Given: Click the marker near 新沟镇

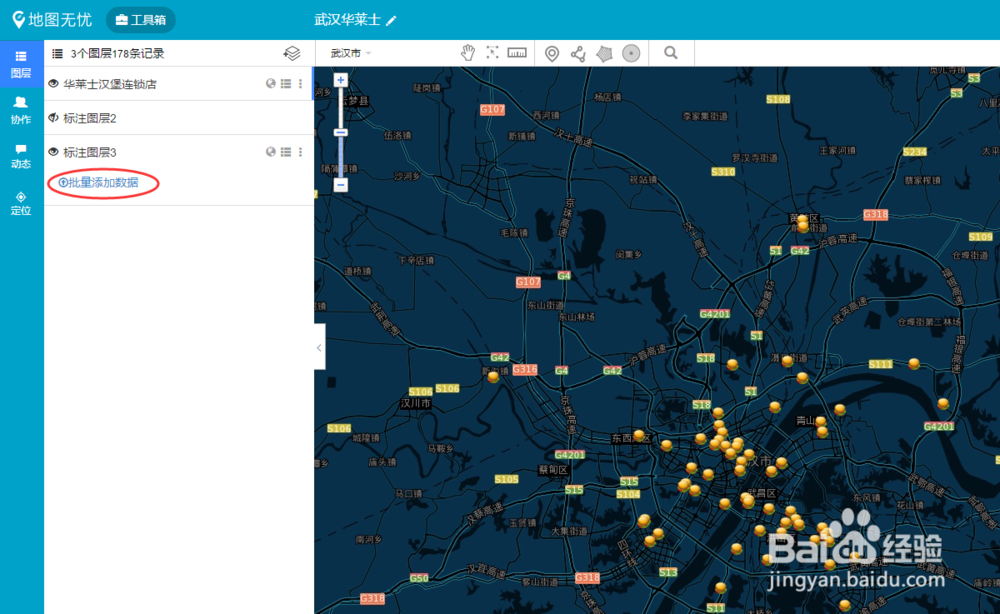Looking at the screenshot, I should click(493, 376).
